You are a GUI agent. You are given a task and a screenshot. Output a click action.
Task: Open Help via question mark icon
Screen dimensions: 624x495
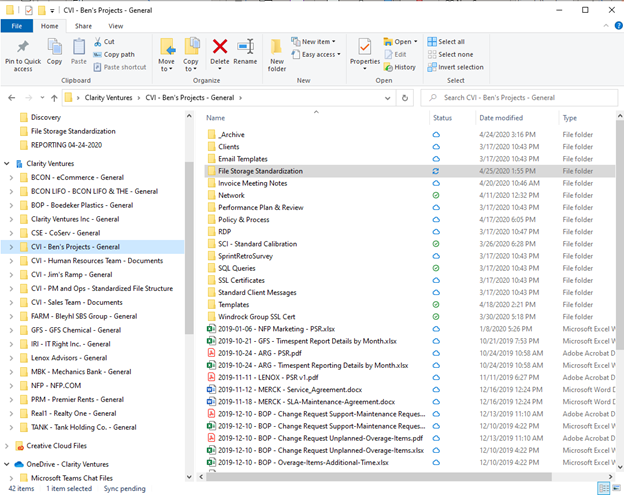(618, 25)
